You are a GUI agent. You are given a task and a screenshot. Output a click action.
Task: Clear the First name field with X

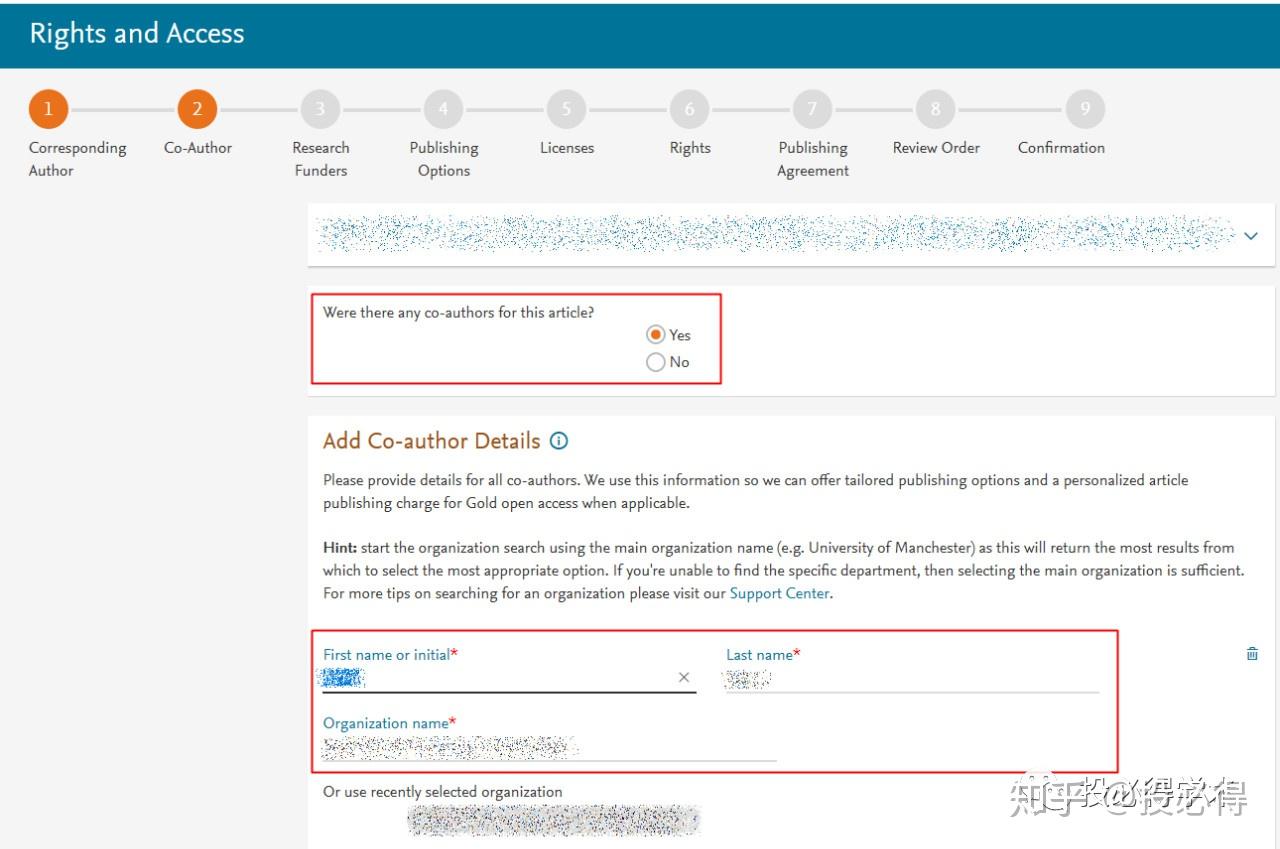(x=684, y=678)
